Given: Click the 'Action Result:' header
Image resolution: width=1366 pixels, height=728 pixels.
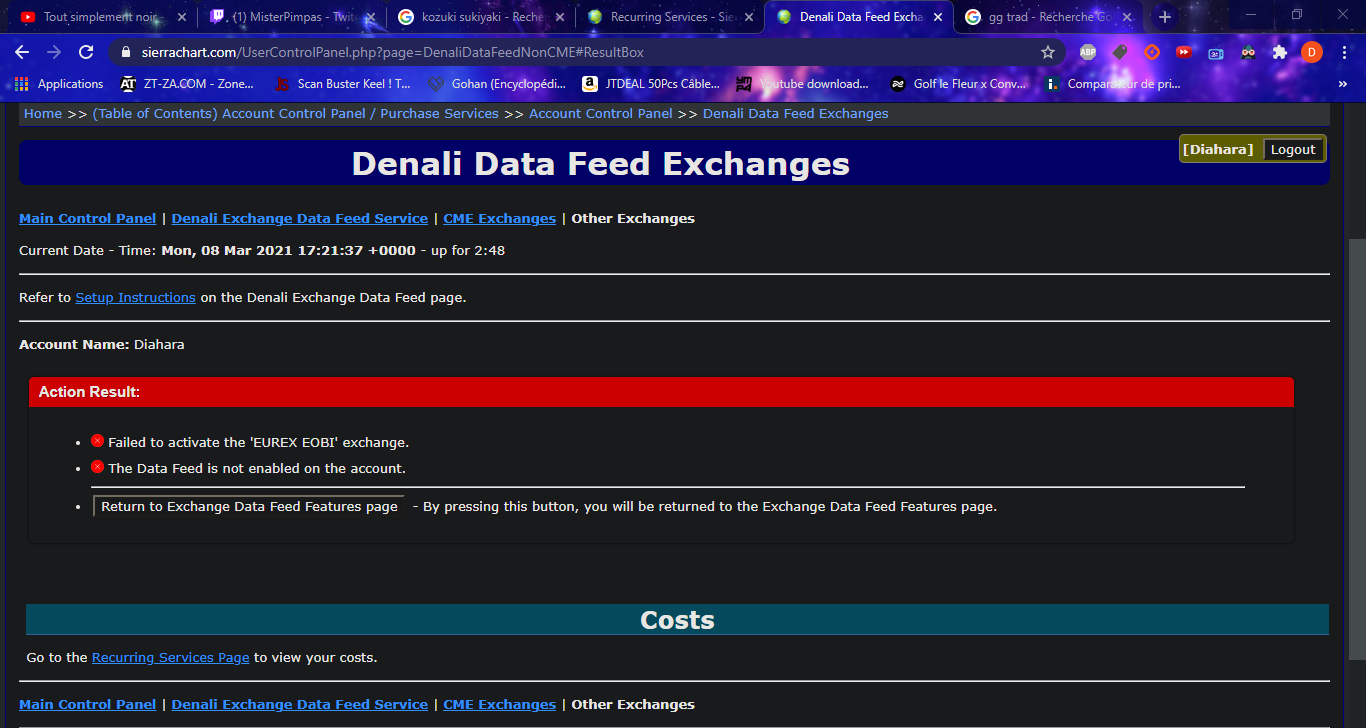Looking at the screenshot, I should (x=89, y=392).
